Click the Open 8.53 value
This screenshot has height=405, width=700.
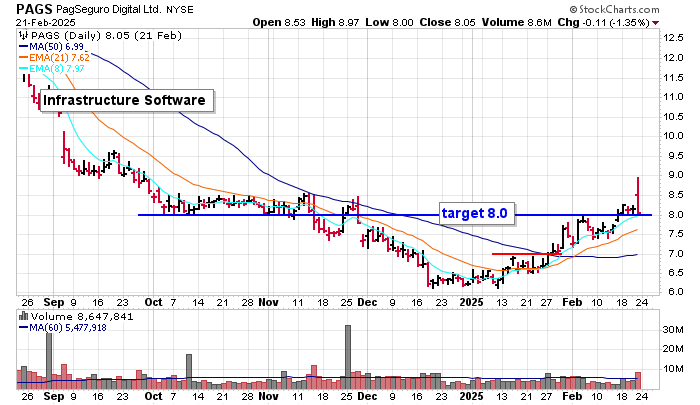point(279,22)
